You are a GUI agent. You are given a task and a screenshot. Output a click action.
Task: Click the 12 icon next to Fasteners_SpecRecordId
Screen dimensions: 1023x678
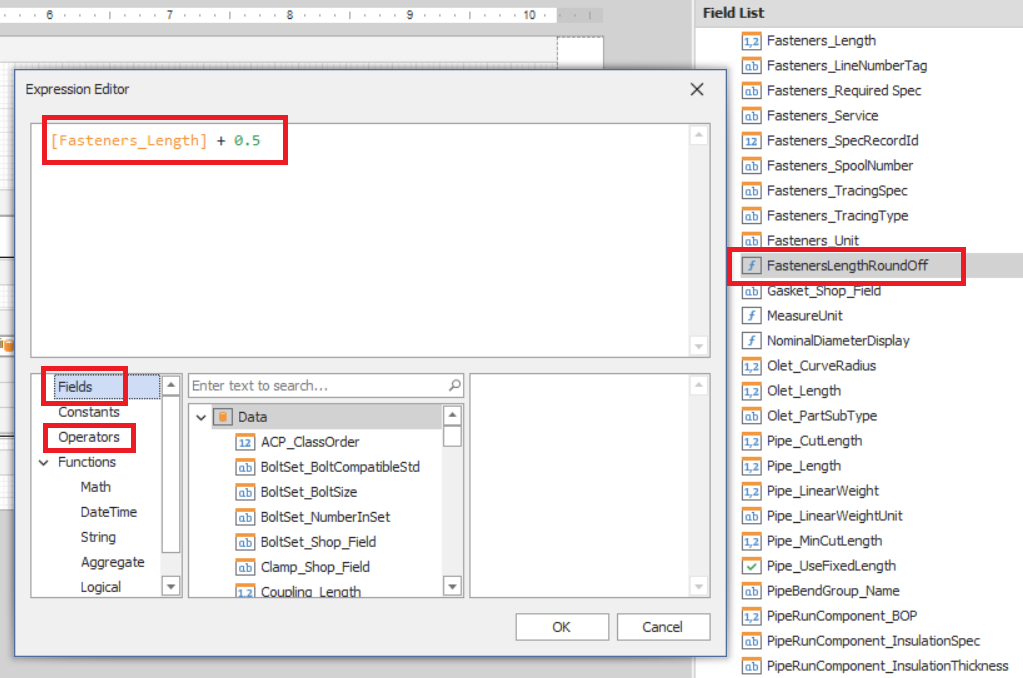point(751,140)
